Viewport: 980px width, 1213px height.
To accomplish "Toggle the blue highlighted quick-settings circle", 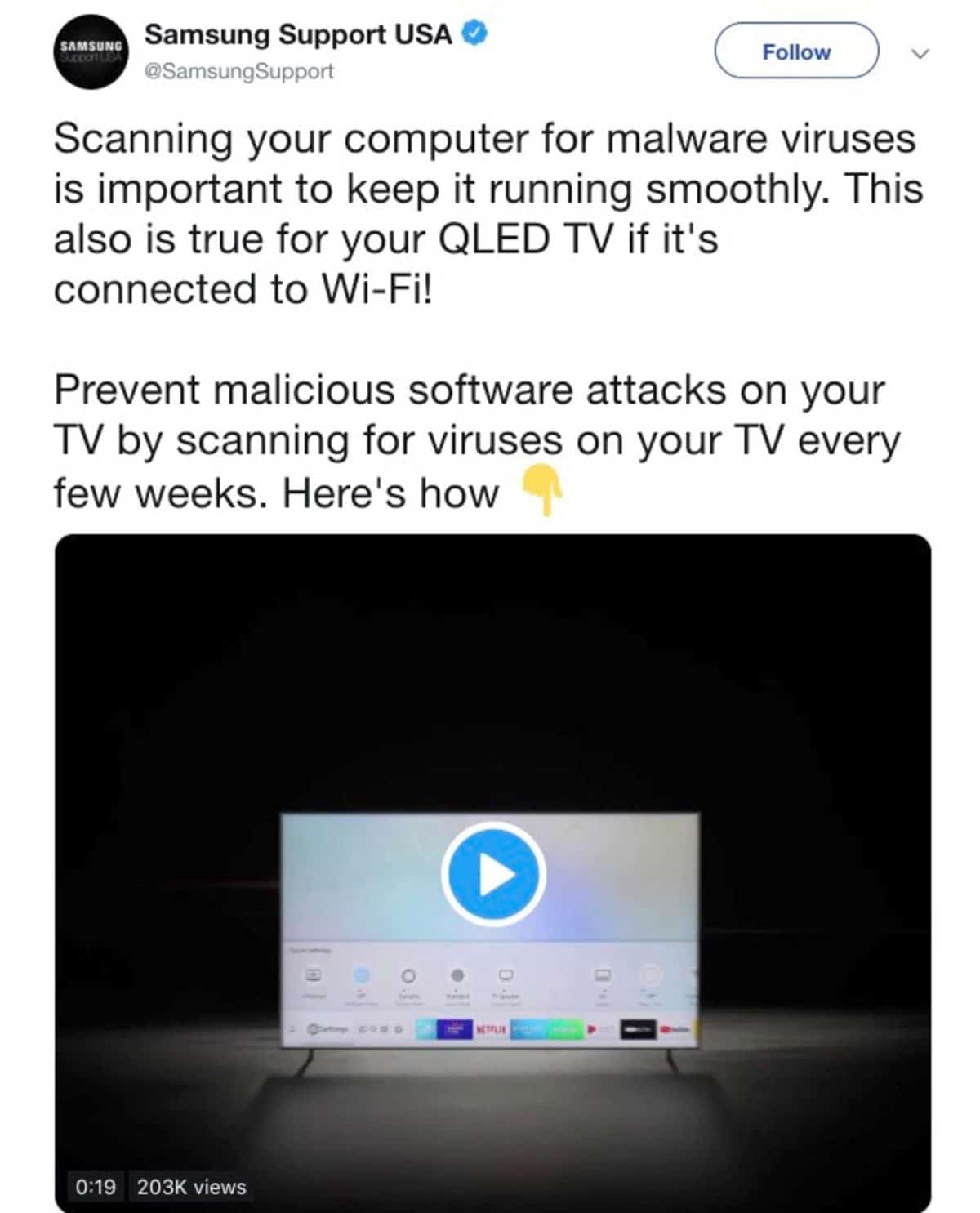I will [361, 975].
